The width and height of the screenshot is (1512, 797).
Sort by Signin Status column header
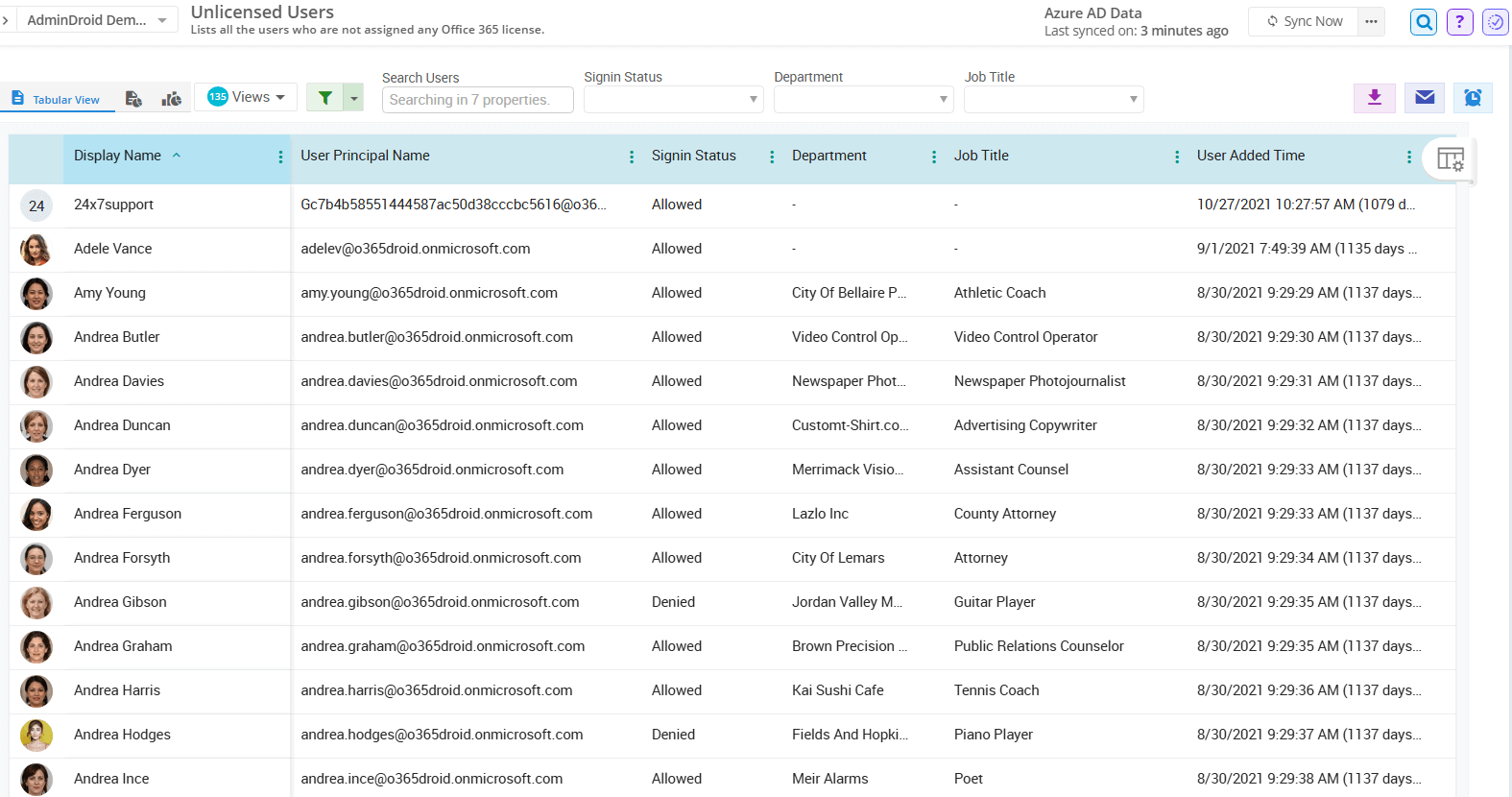(694, 156)
